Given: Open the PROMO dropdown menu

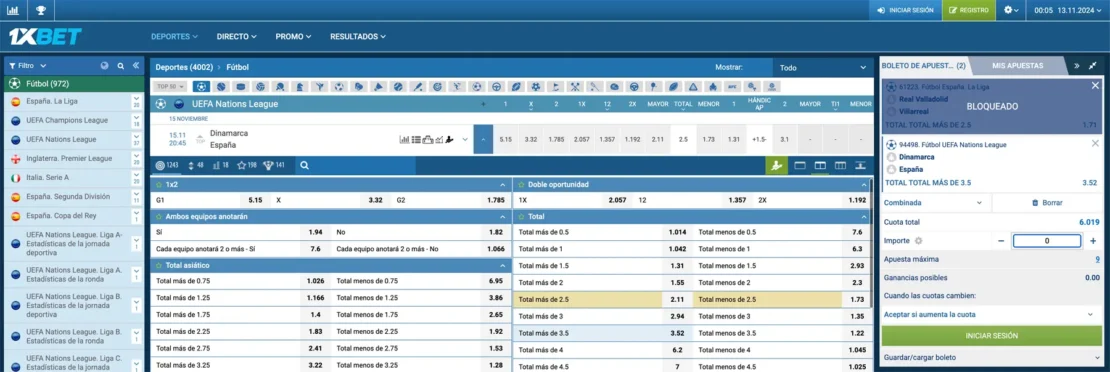Looking at the screenshot, I should click(x=294, y=36).
